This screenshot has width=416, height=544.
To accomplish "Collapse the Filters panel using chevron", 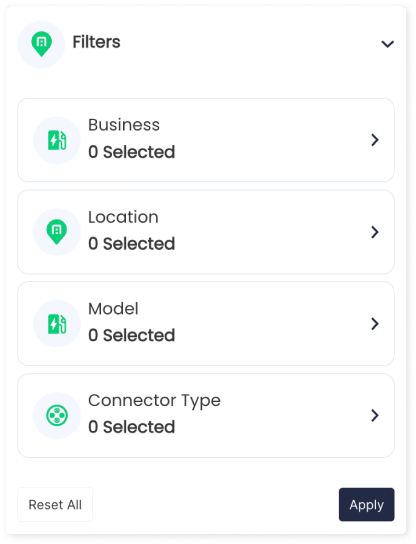I will click(388, 44).
